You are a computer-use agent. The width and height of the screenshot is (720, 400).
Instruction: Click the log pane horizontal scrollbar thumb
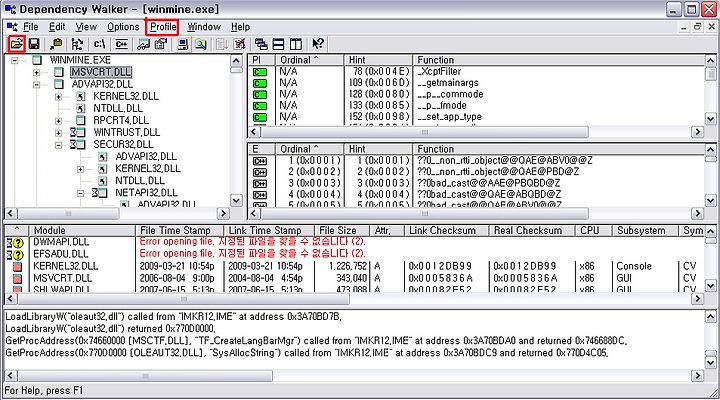tap(145, 376)
